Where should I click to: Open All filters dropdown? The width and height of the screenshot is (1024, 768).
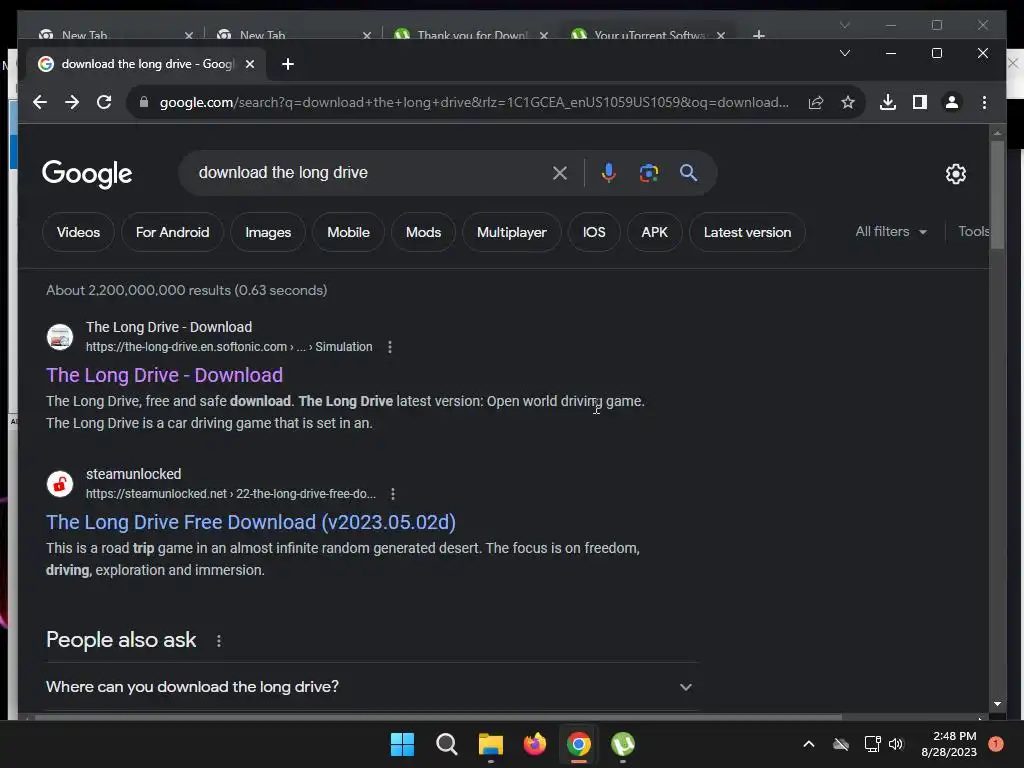pos(891,232)
